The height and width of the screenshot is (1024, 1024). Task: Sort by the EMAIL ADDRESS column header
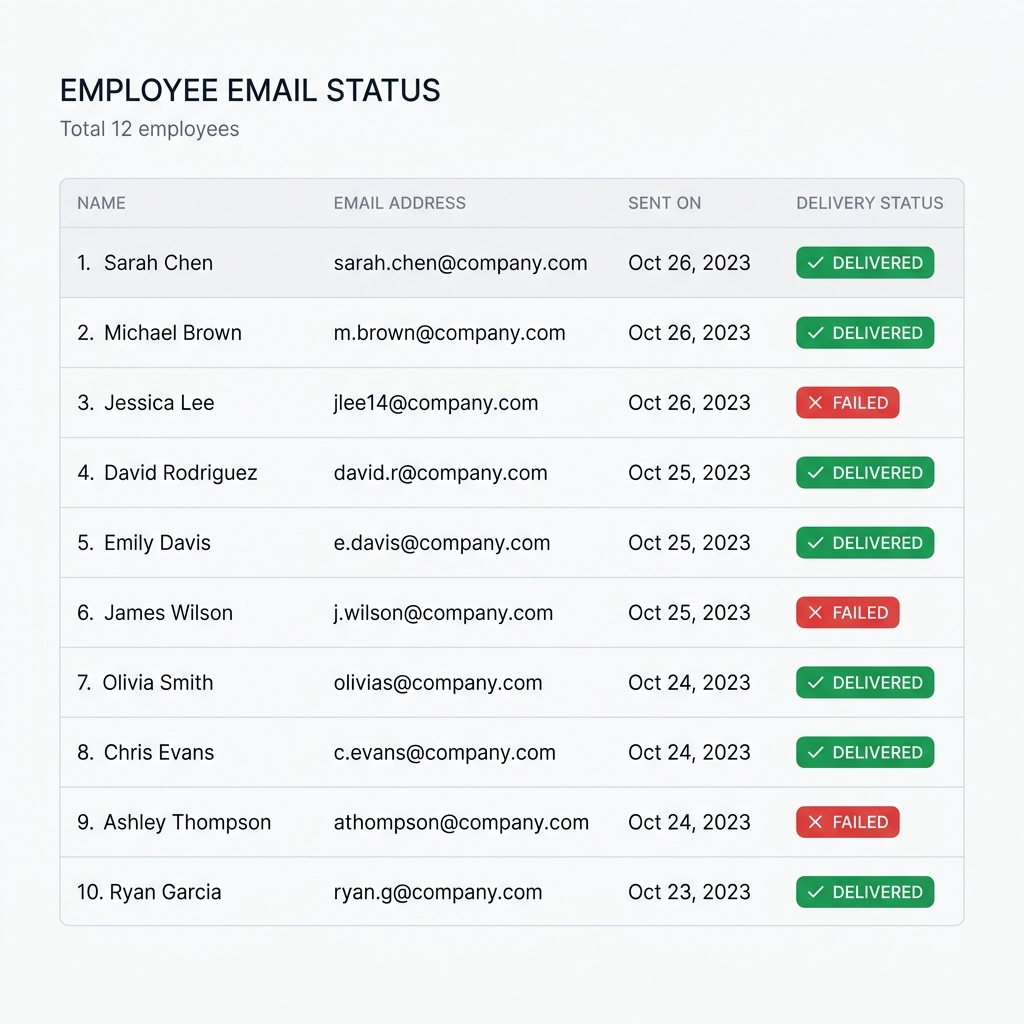pyautogui.click(x=400, y=203)
